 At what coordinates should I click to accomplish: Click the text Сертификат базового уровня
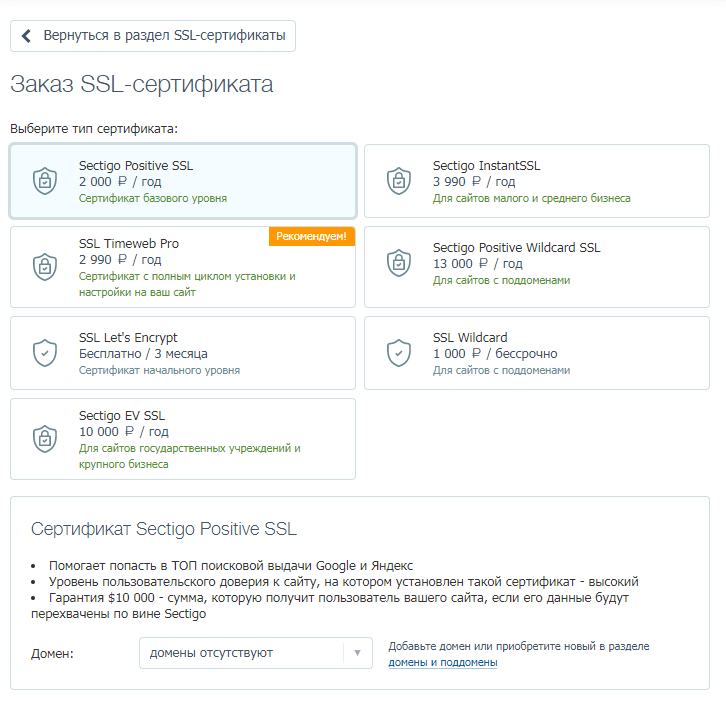[153, 199]
